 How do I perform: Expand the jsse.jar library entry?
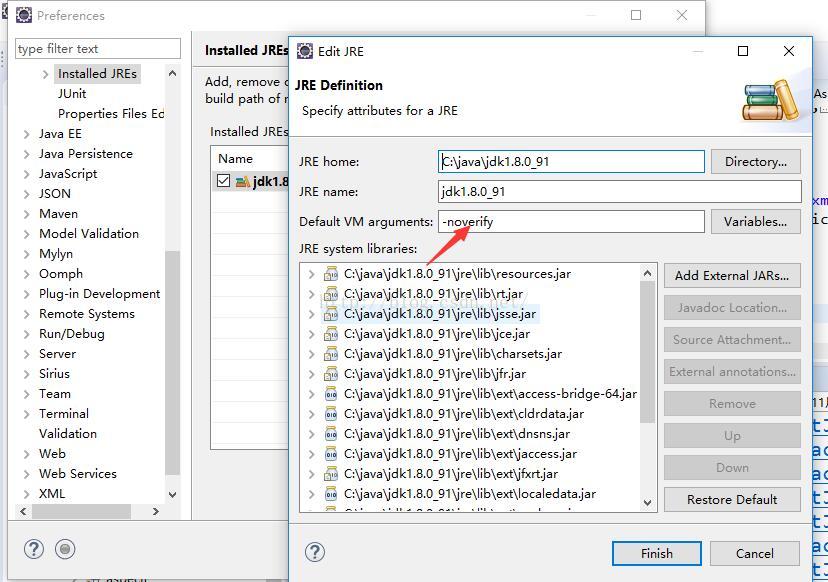coord(312,314)
